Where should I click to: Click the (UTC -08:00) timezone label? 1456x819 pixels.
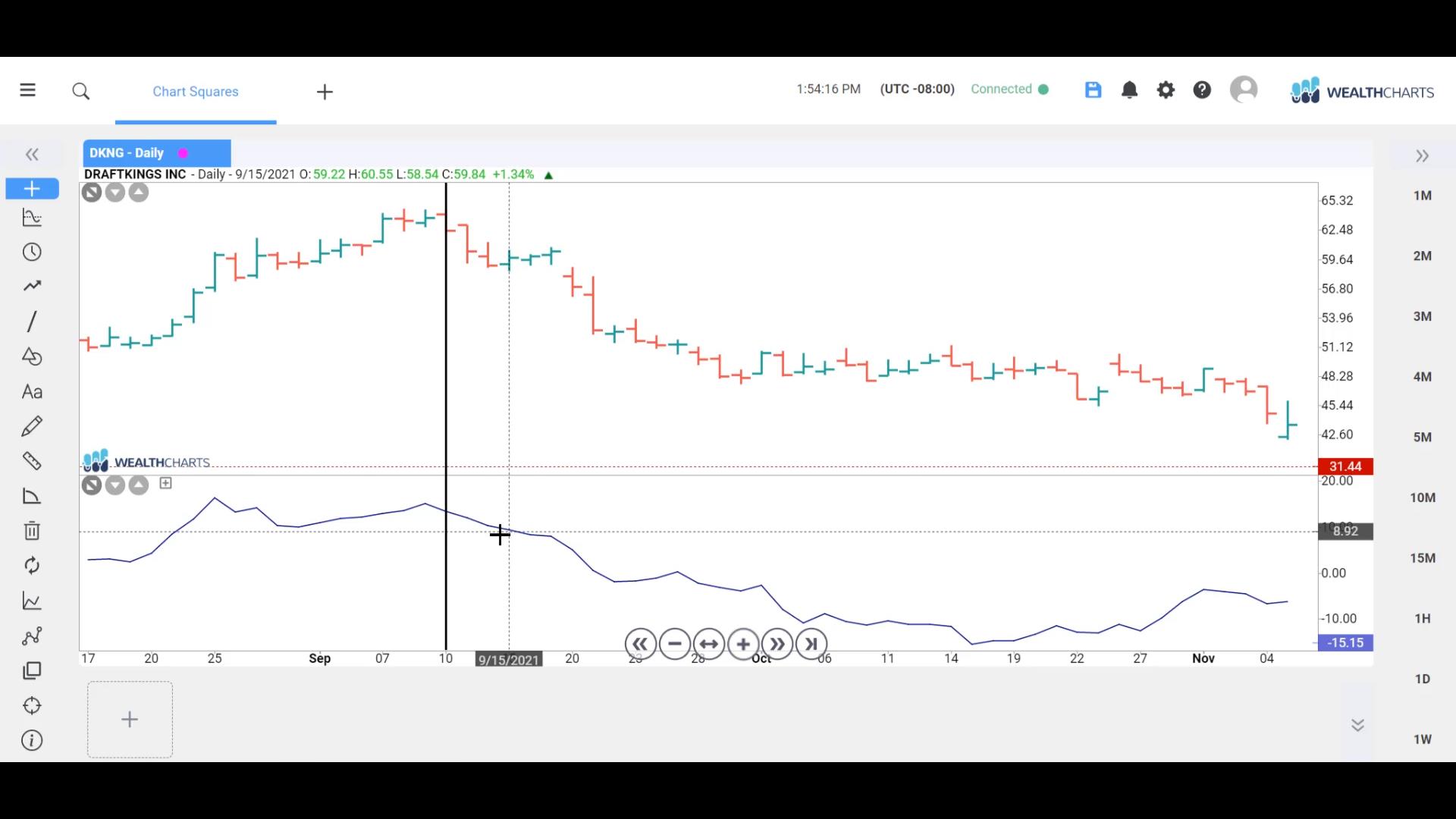coord(917,89)
